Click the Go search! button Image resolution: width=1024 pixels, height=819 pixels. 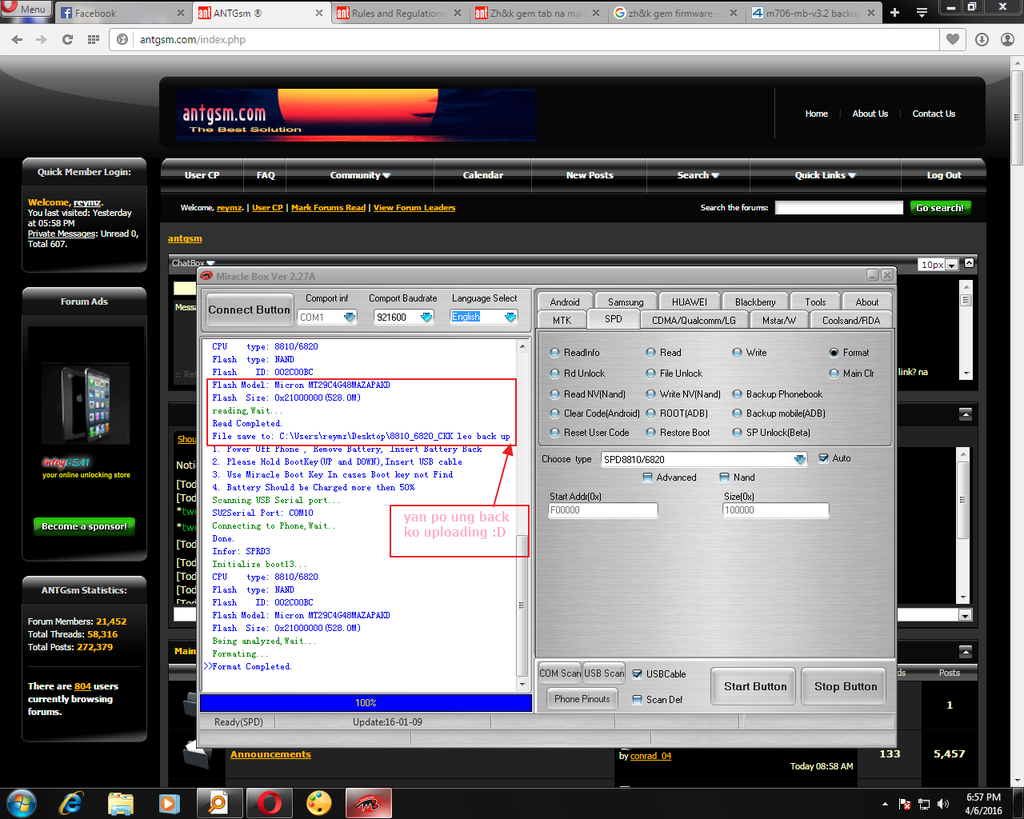pos(940,208)
